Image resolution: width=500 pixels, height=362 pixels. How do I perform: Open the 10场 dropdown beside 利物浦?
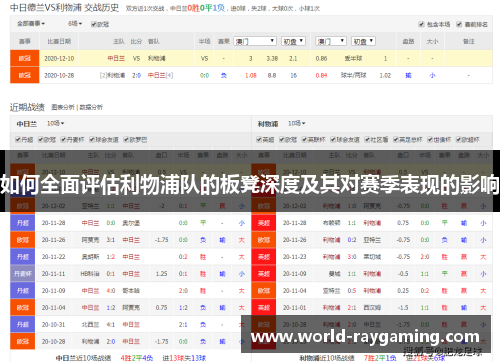[x=296, y=124]
